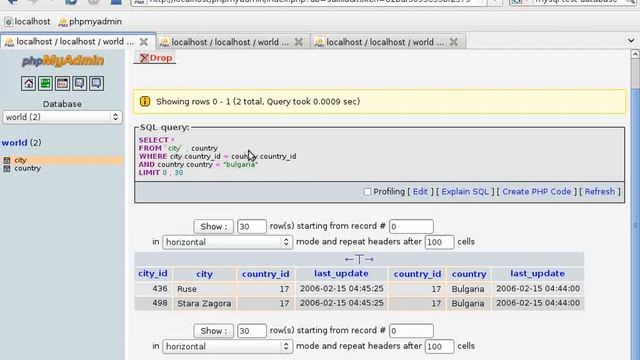This screenshot has height=360, width=640.
Task: Click the full texts toggle arrows icon
Action: pos(359,259)
